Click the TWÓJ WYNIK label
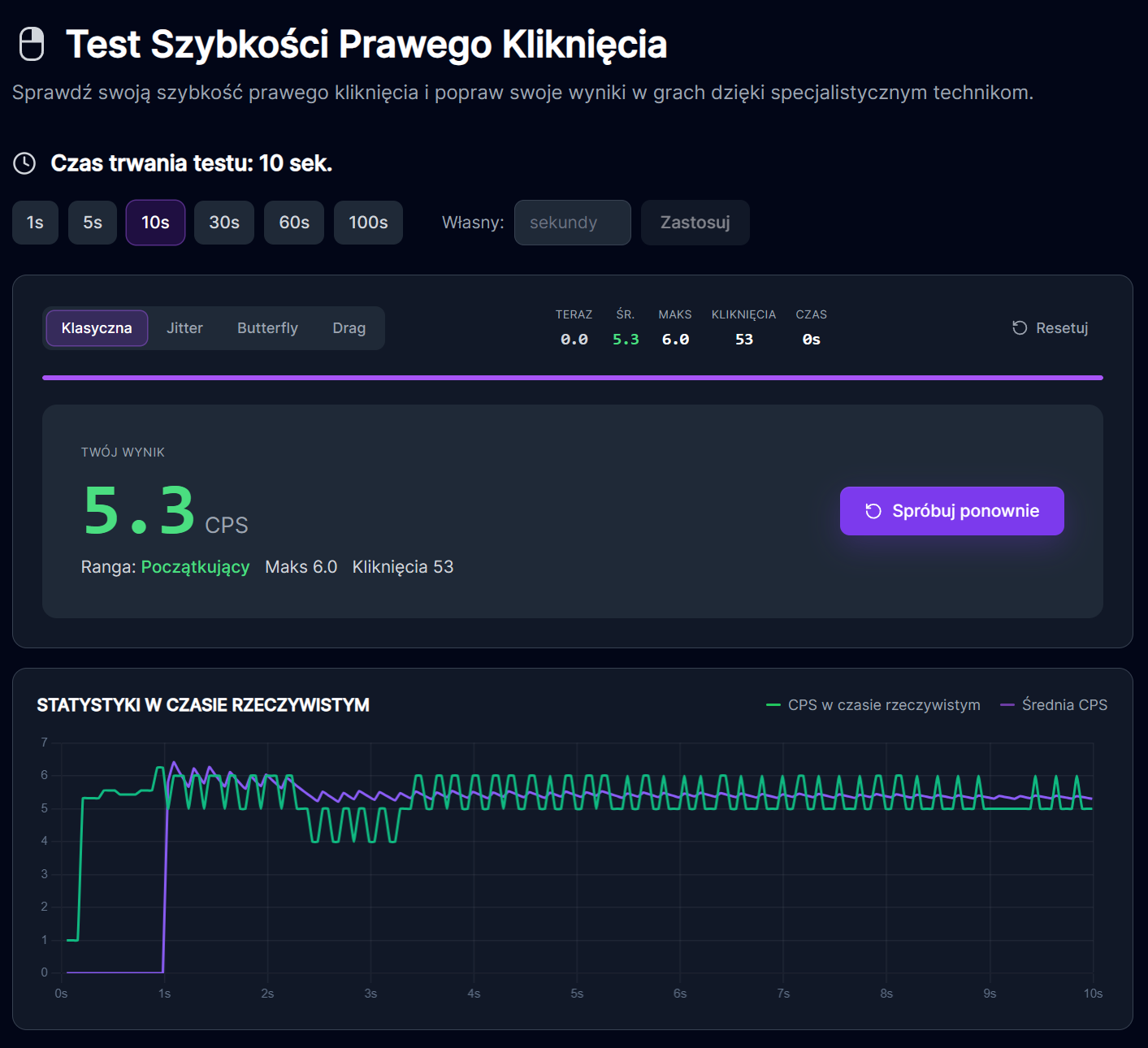Viewport: 1148px width, 1048px height. click(123, 453)
